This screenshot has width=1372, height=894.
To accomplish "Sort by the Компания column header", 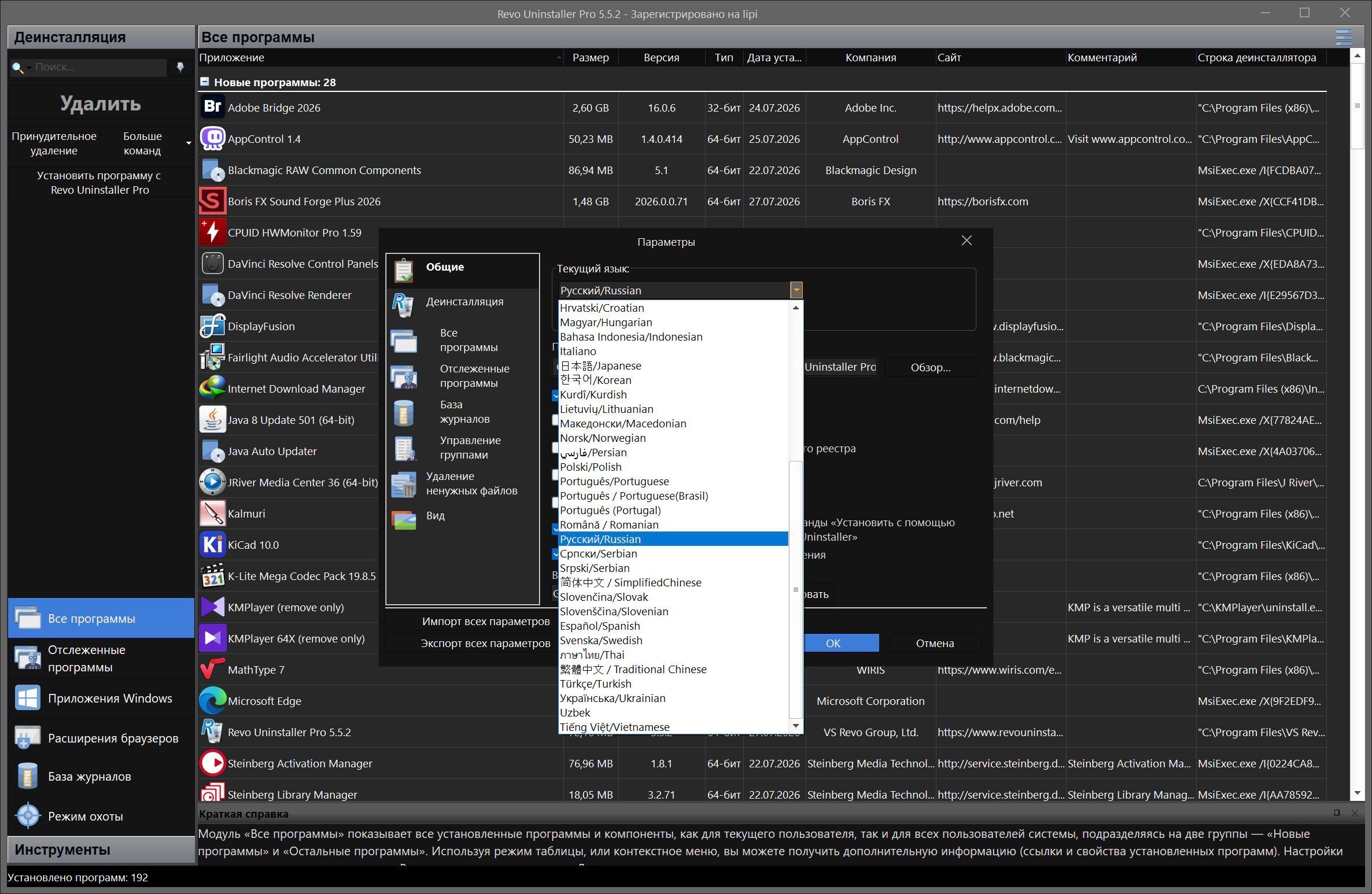I will coord(871,58).
